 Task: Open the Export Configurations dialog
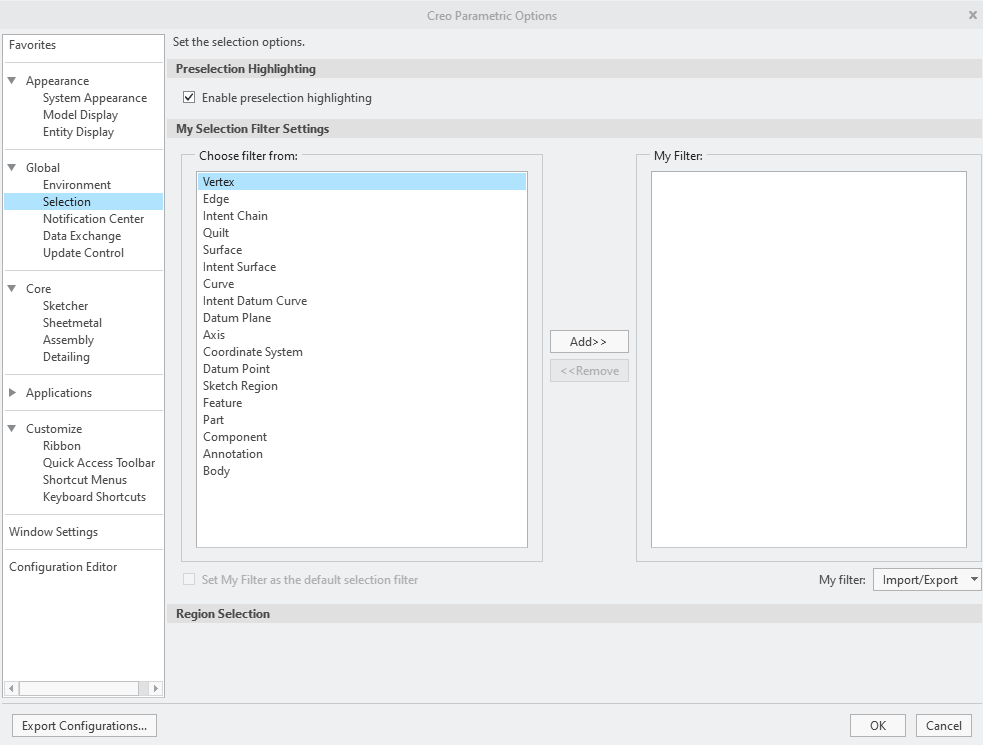[84, 725]
